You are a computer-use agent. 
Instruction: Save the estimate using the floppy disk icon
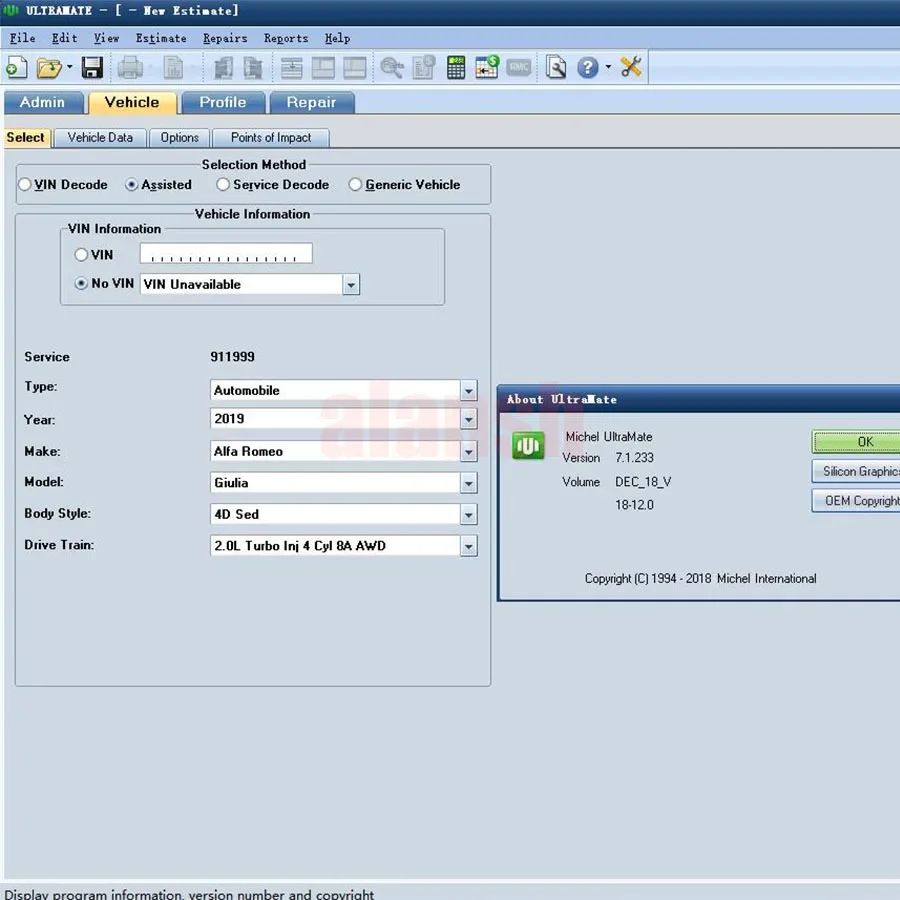(92, 67)
